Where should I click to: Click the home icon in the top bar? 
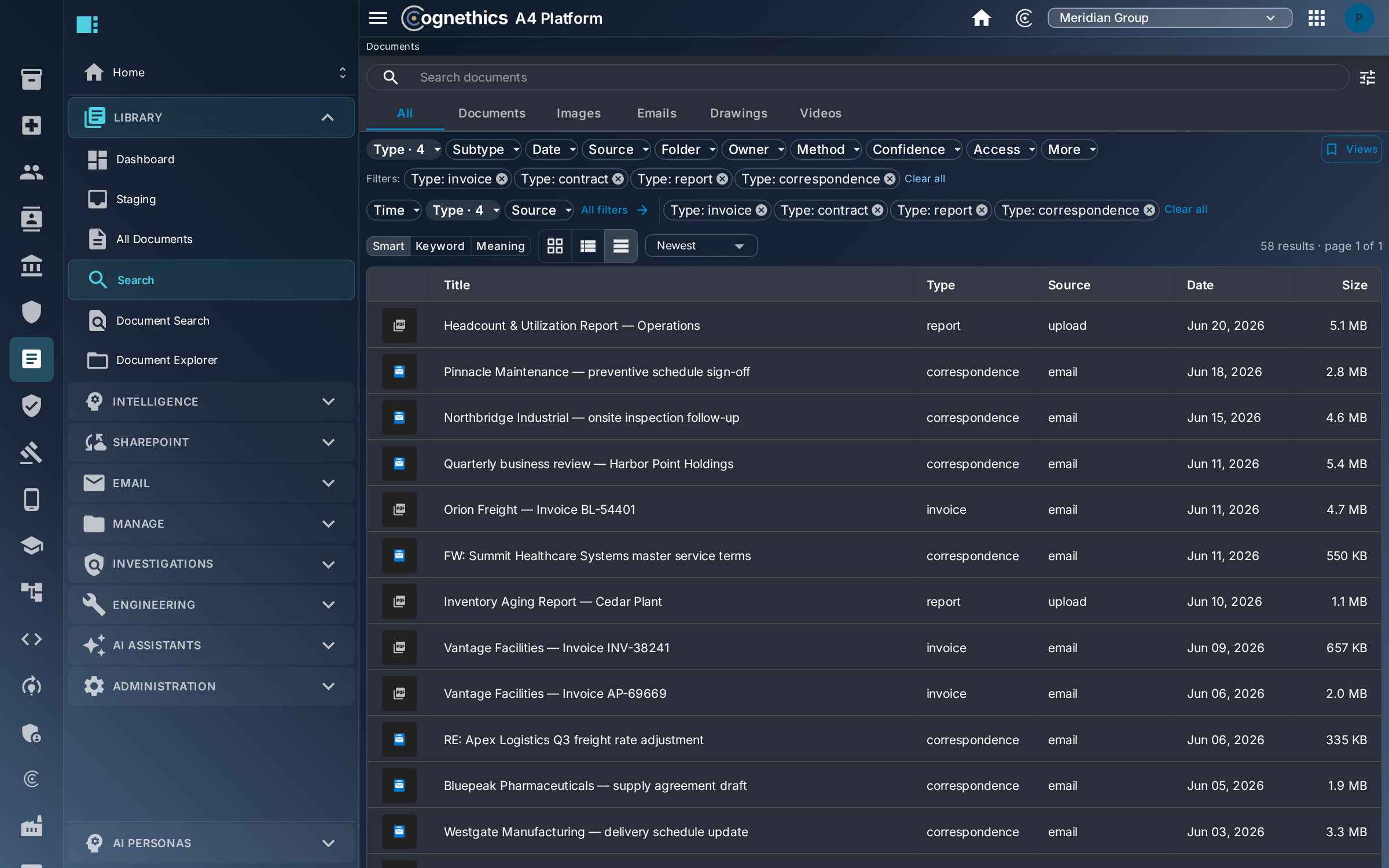(981, 18)
